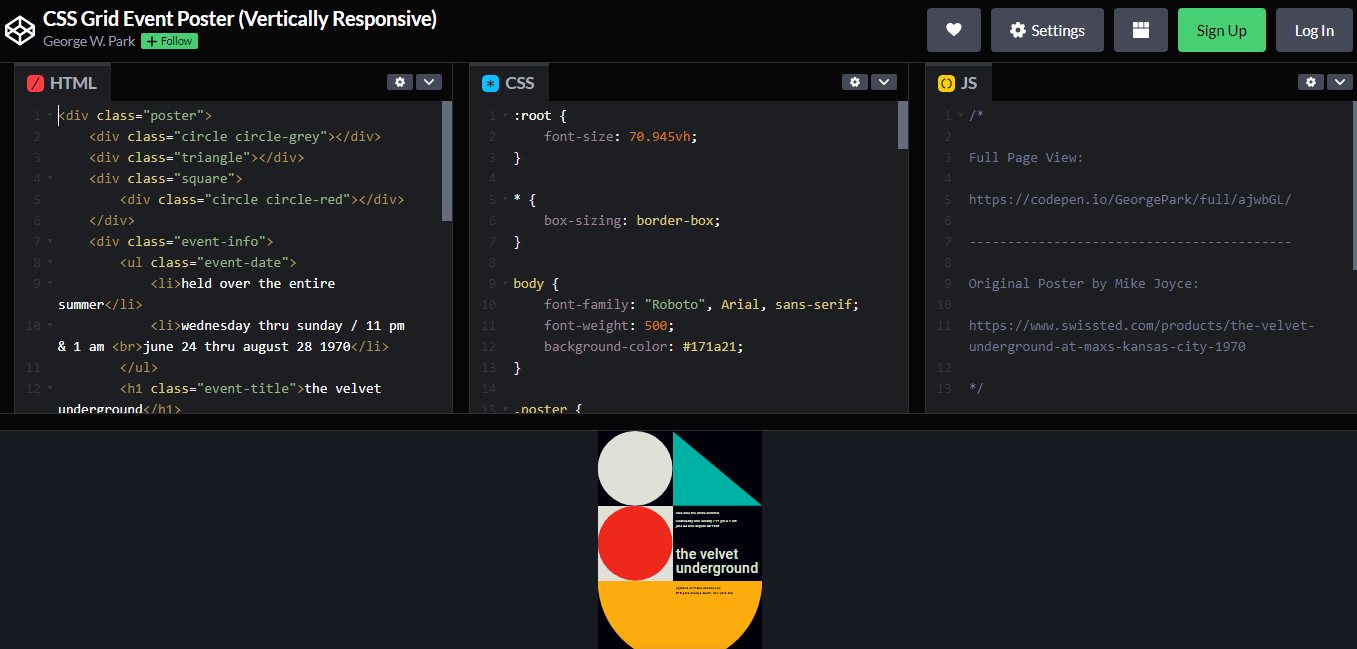1357x649 pixels.
Task: Click the triangle div line in HTML
Action: [x=196, y=158]
